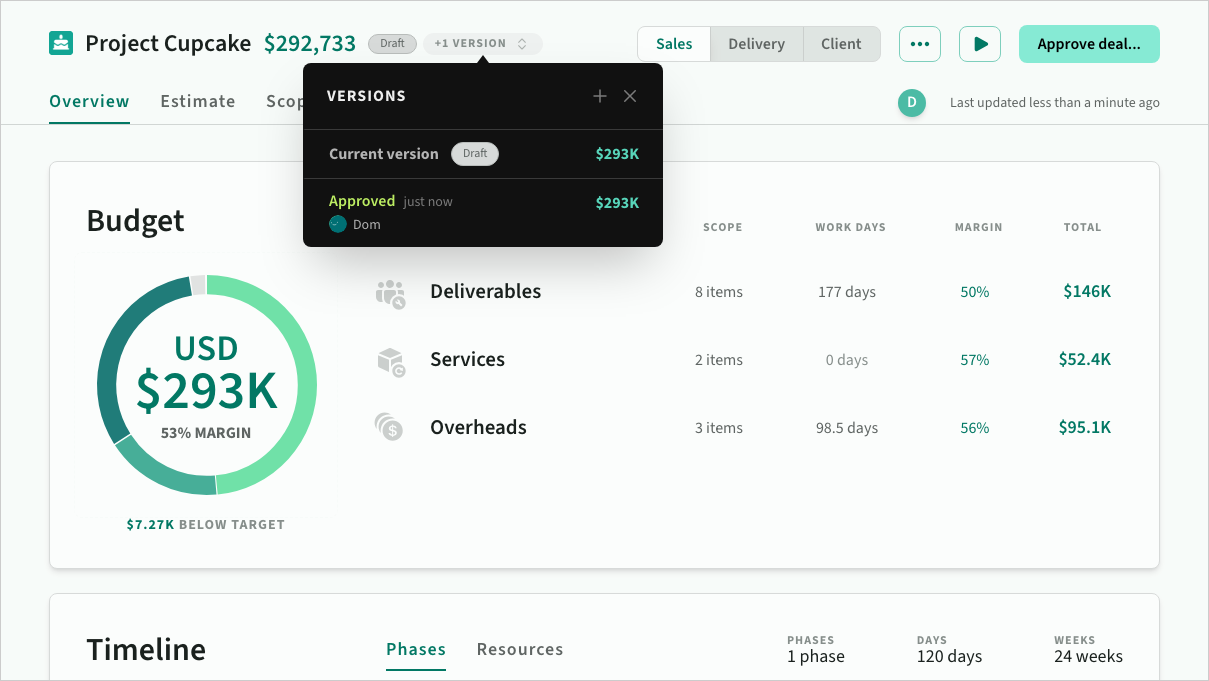
Task: Select the Current version draft row
Action: [483, 154]
